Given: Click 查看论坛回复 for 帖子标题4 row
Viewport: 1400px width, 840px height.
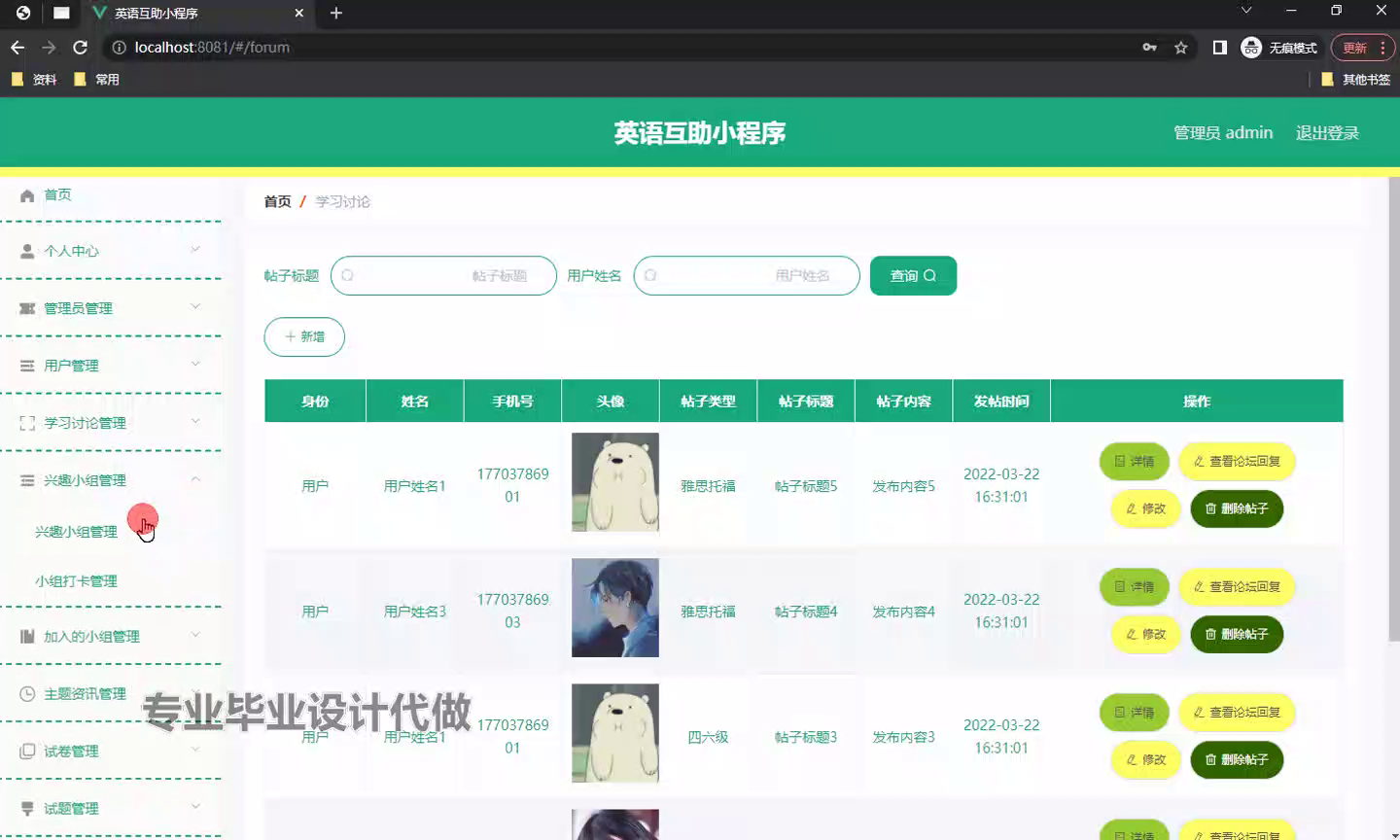Looking at the screenshot, I should [x=1237, y=587].
